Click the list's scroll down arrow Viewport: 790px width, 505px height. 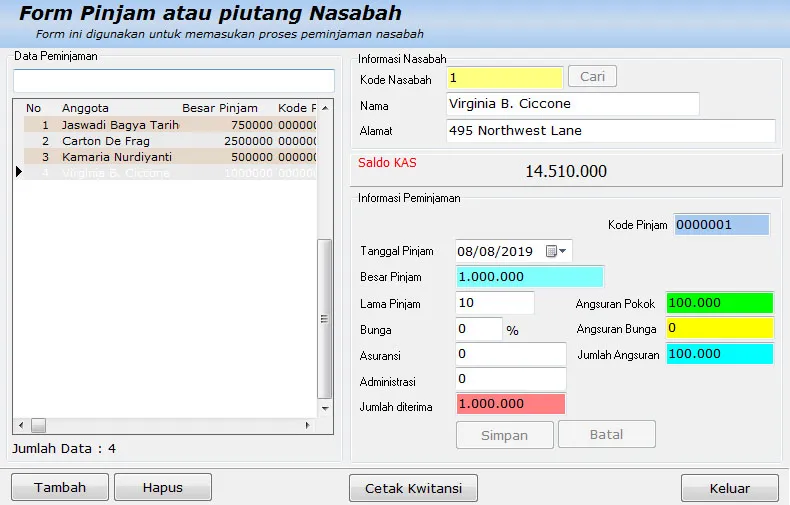[325, 408]
